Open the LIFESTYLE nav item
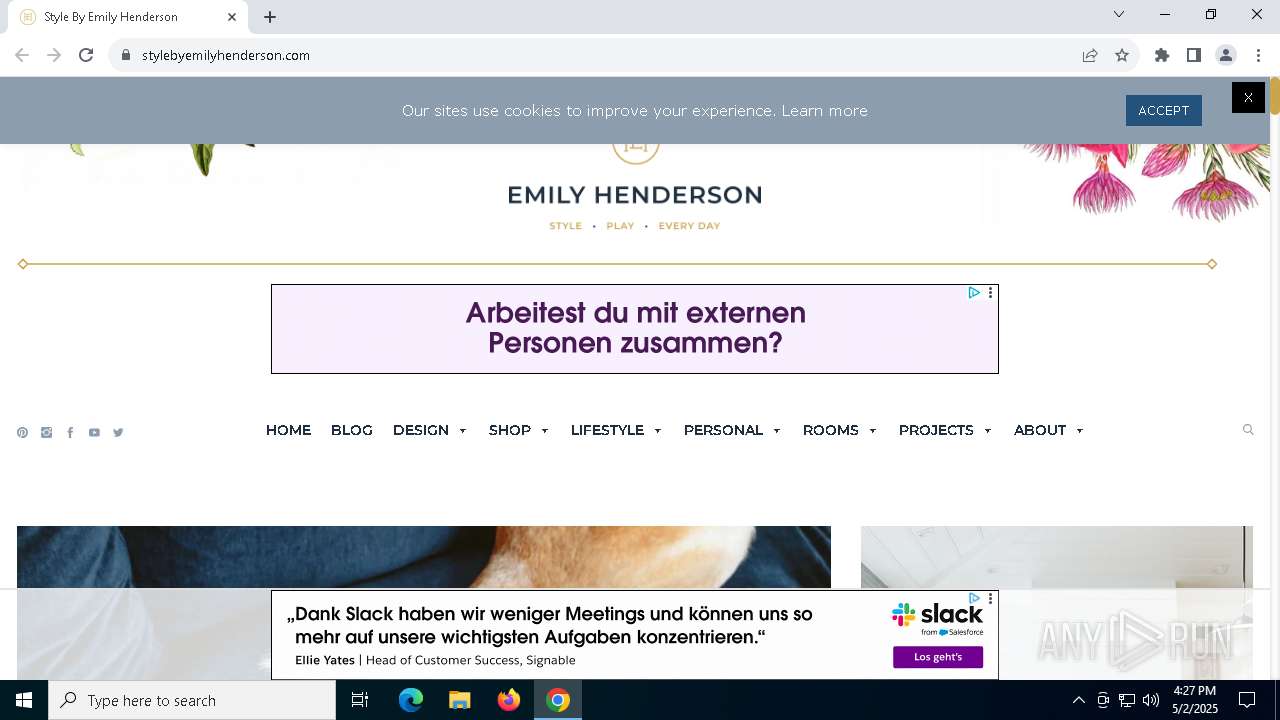Image resolution: width=1280 pixels, height=720 pixels. 607,430
